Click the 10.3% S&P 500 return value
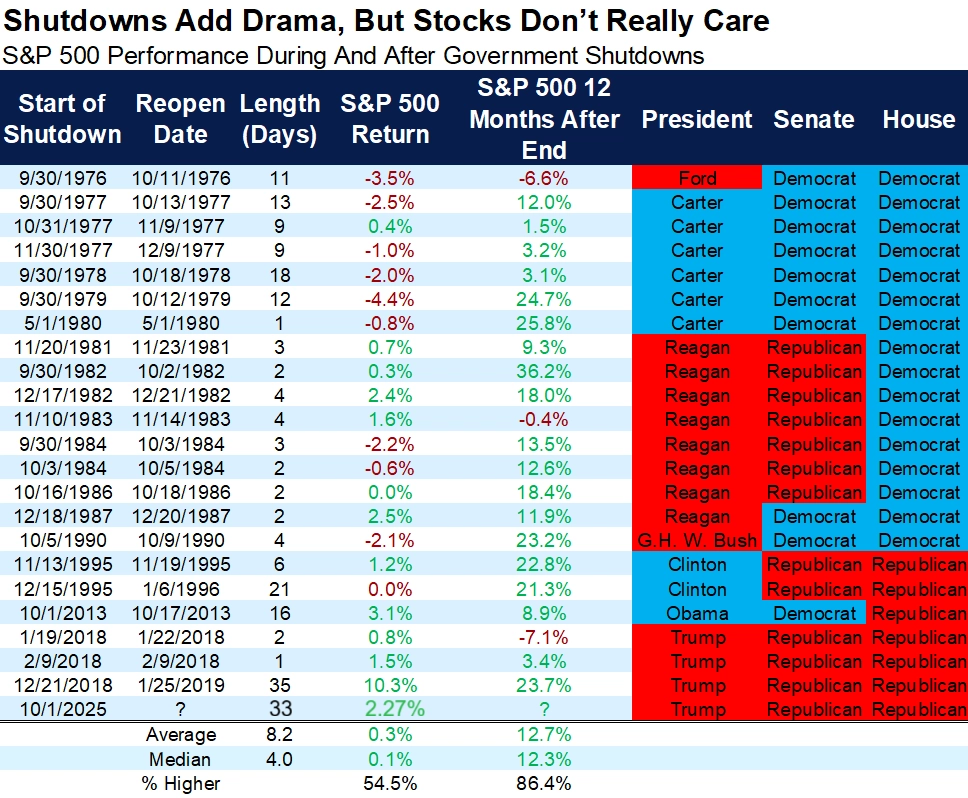 tap(385, 686)
